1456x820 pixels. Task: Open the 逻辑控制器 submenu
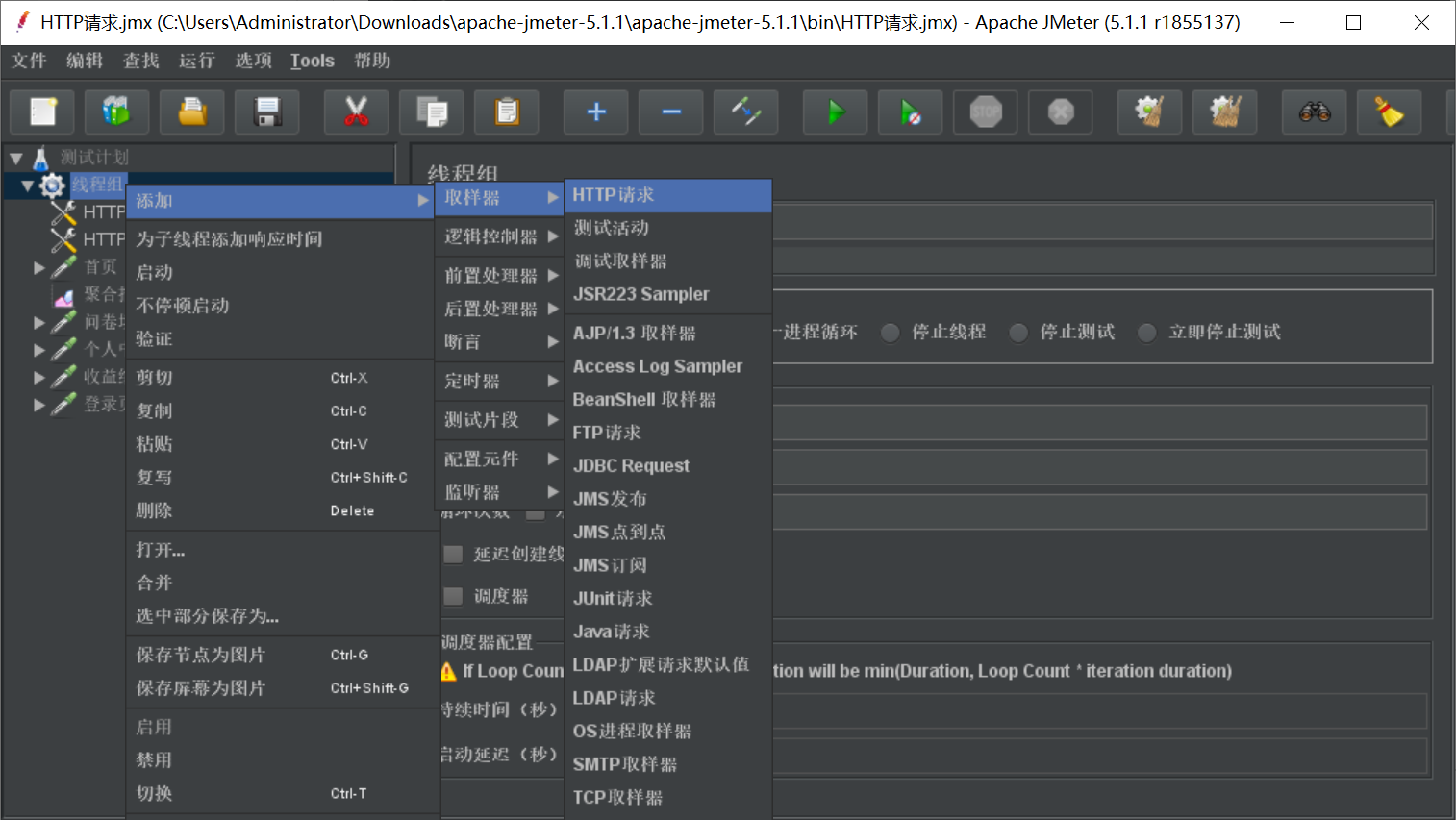pyautogui.click(x=500, y=236)
